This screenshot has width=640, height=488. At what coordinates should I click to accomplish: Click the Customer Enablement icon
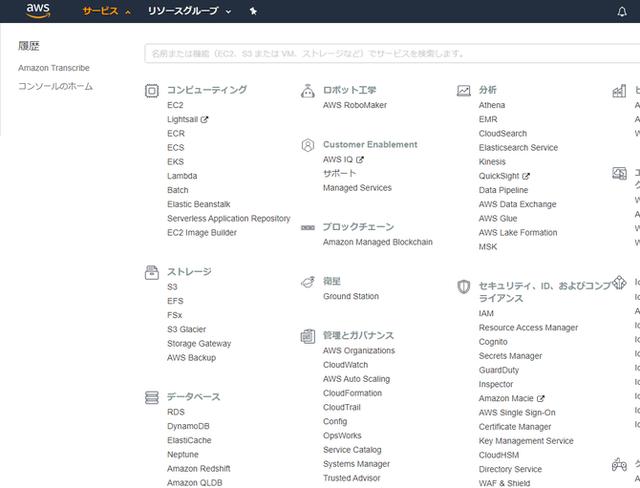point(308,145)
